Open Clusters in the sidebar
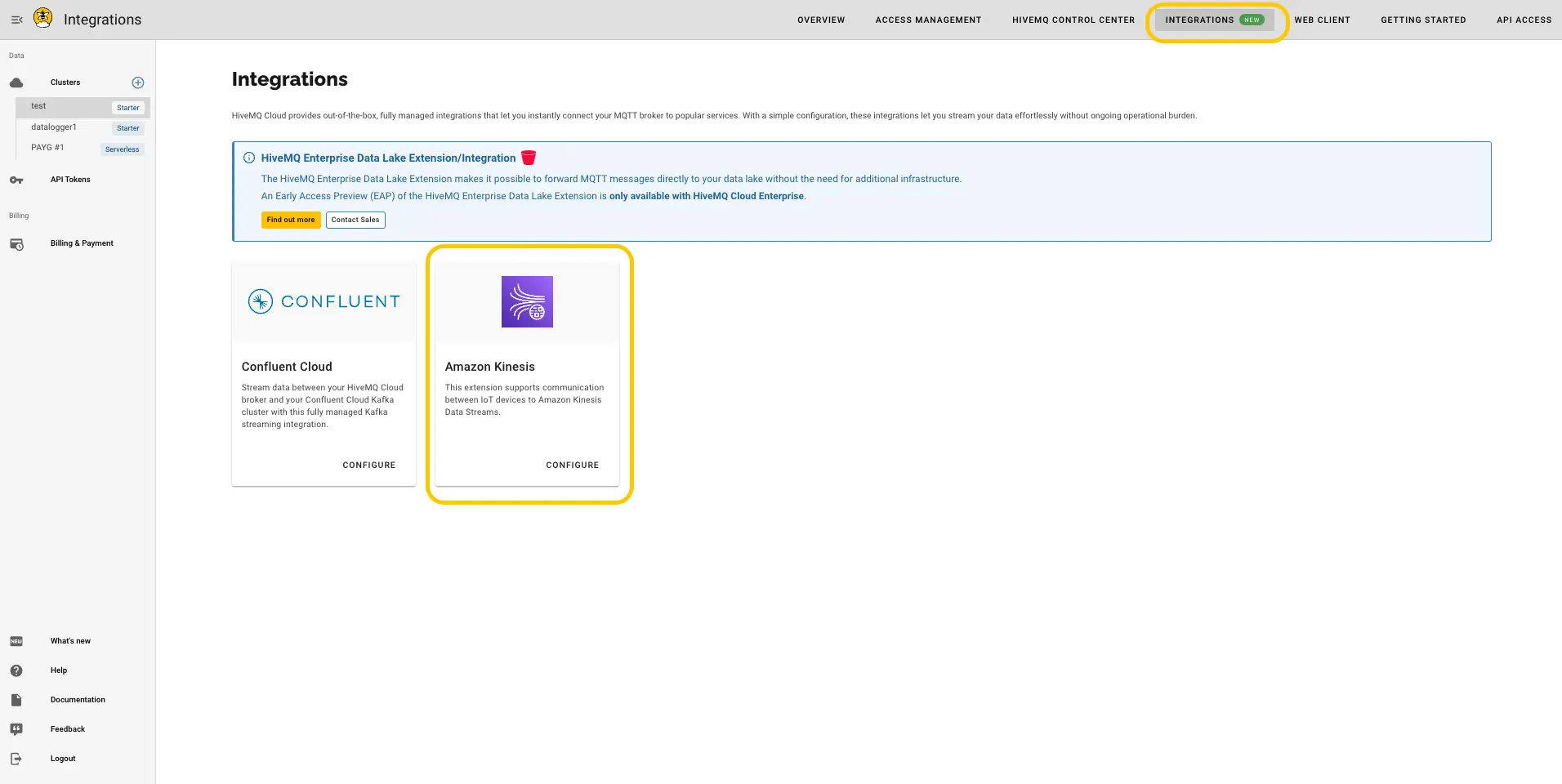Screen dimensions: 1562x784 (65, 82)
